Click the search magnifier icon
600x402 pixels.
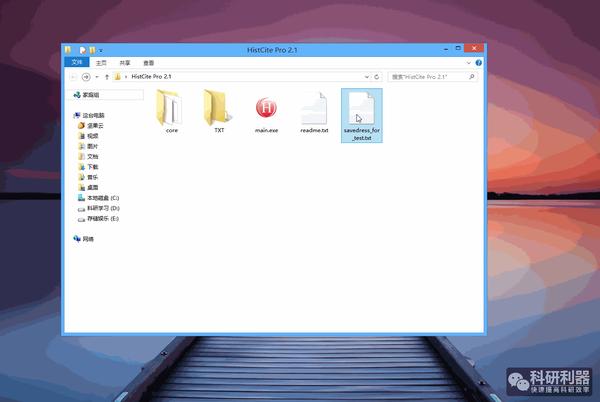pos(472,77)
